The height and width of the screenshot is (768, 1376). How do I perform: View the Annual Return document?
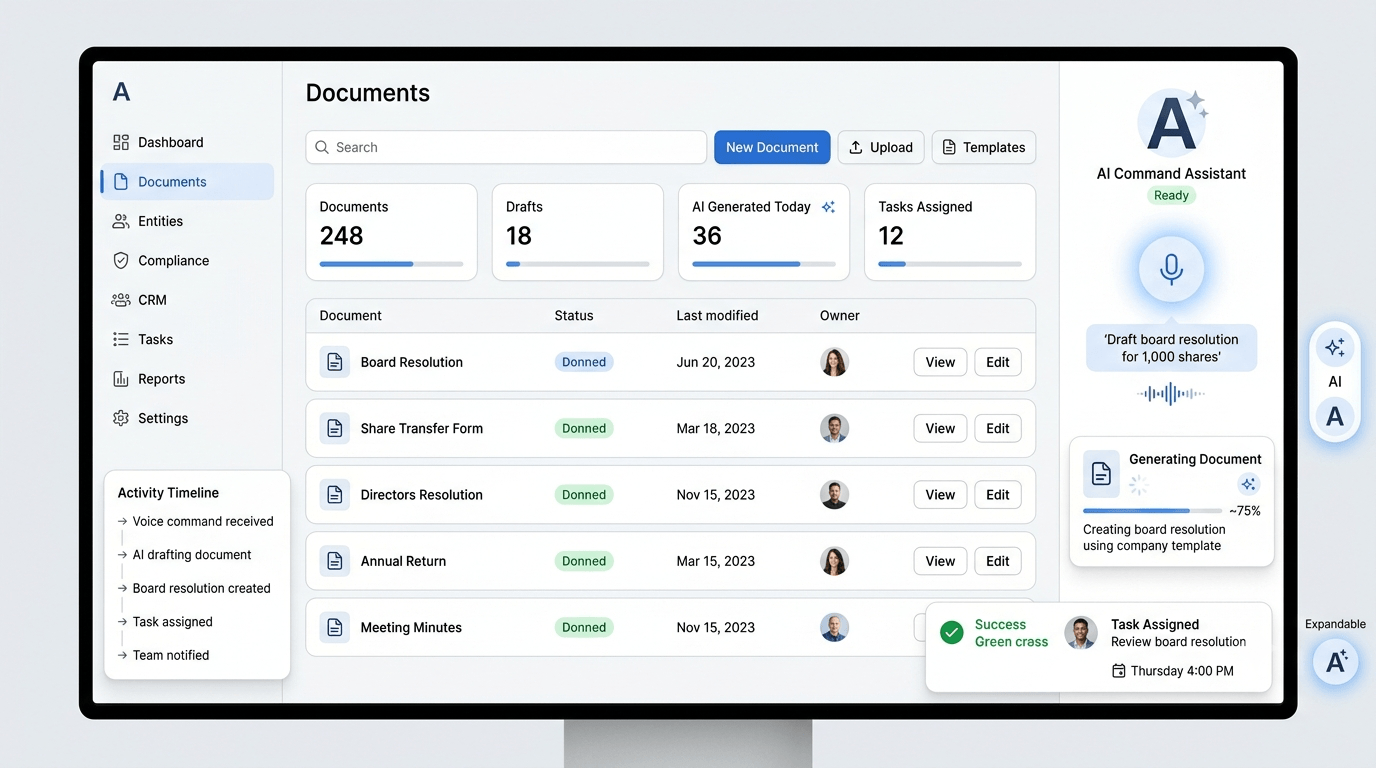[940, 561]
